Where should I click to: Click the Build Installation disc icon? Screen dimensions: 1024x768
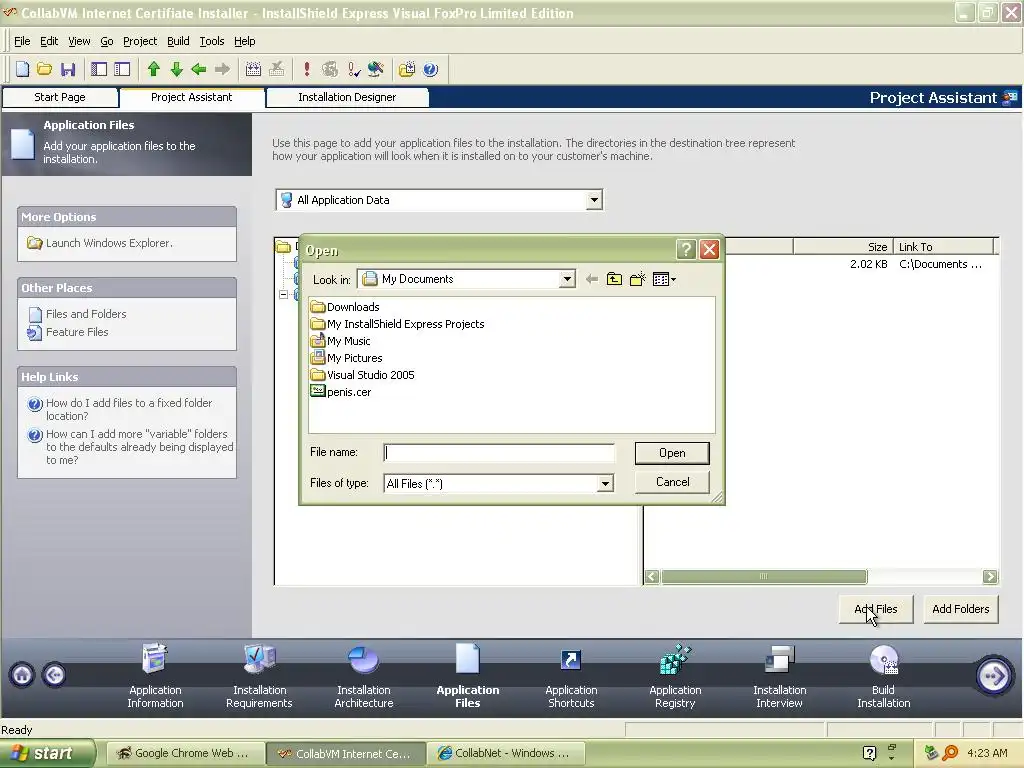click(x=884, y=660)
